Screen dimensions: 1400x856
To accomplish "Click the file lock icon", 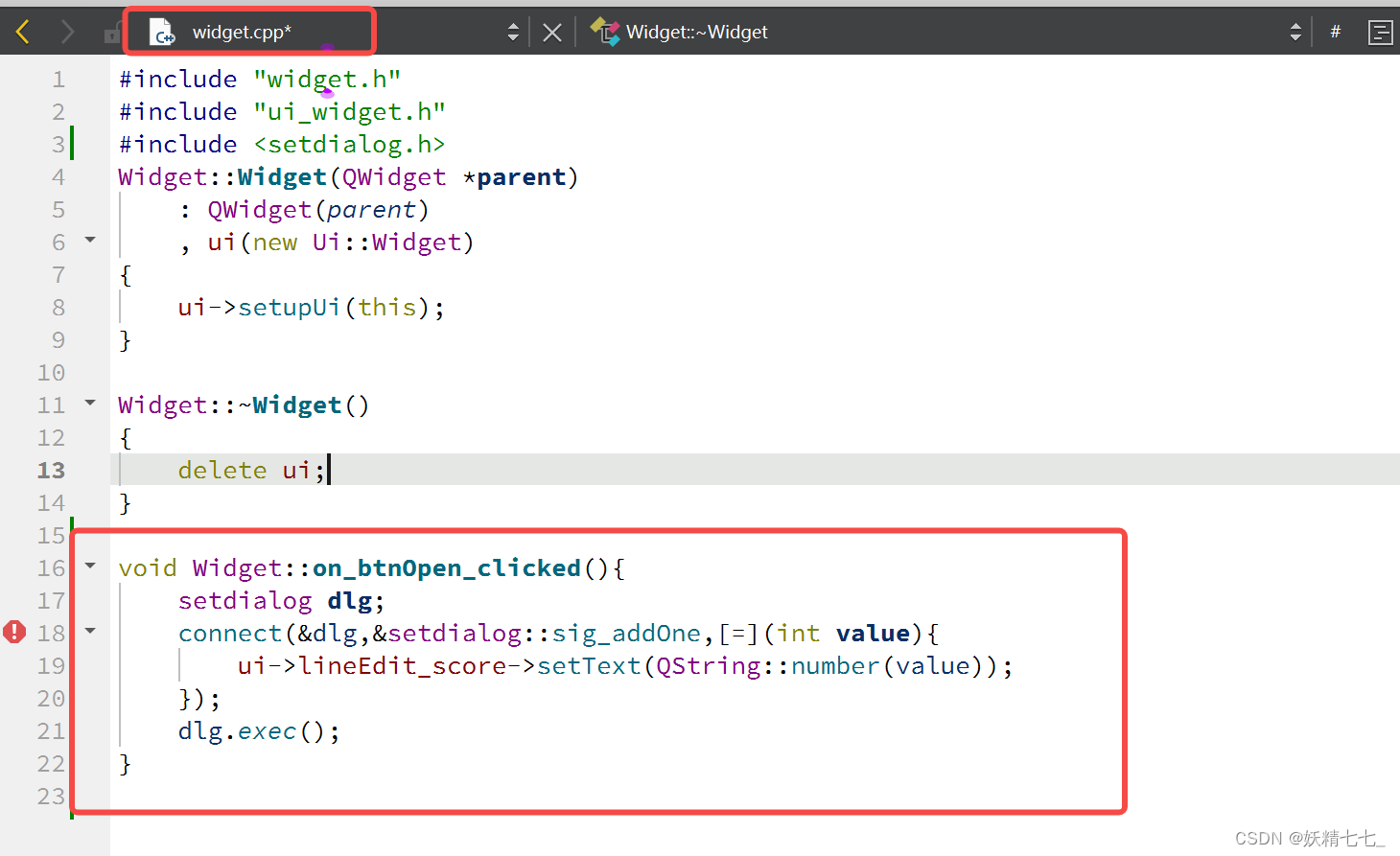I will [112, 34].
